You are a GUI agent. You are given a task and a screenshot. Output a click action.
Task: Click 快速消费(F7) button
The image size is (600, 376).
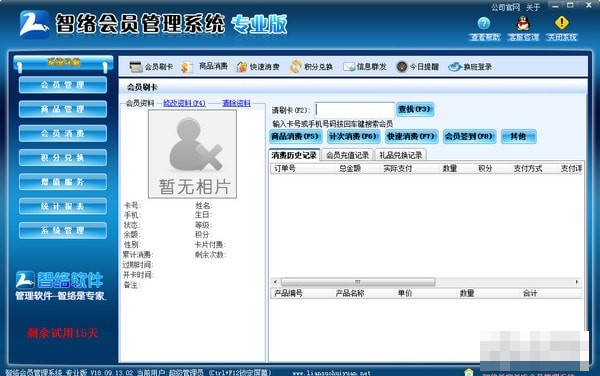(x=411, y=136)
